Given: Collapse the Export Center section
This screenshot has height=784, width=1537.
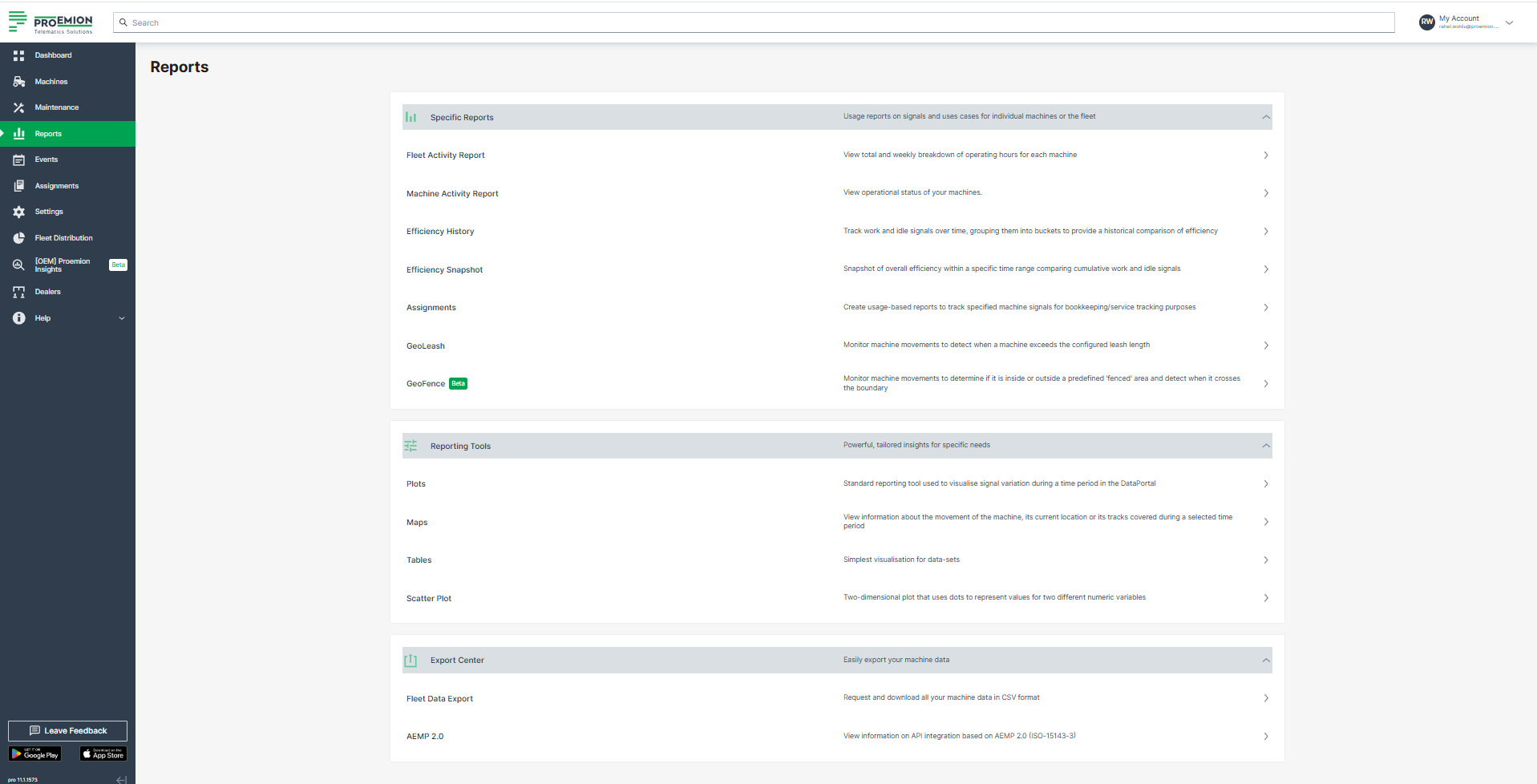Looking at the screenshot, I should coord(1265,661).
